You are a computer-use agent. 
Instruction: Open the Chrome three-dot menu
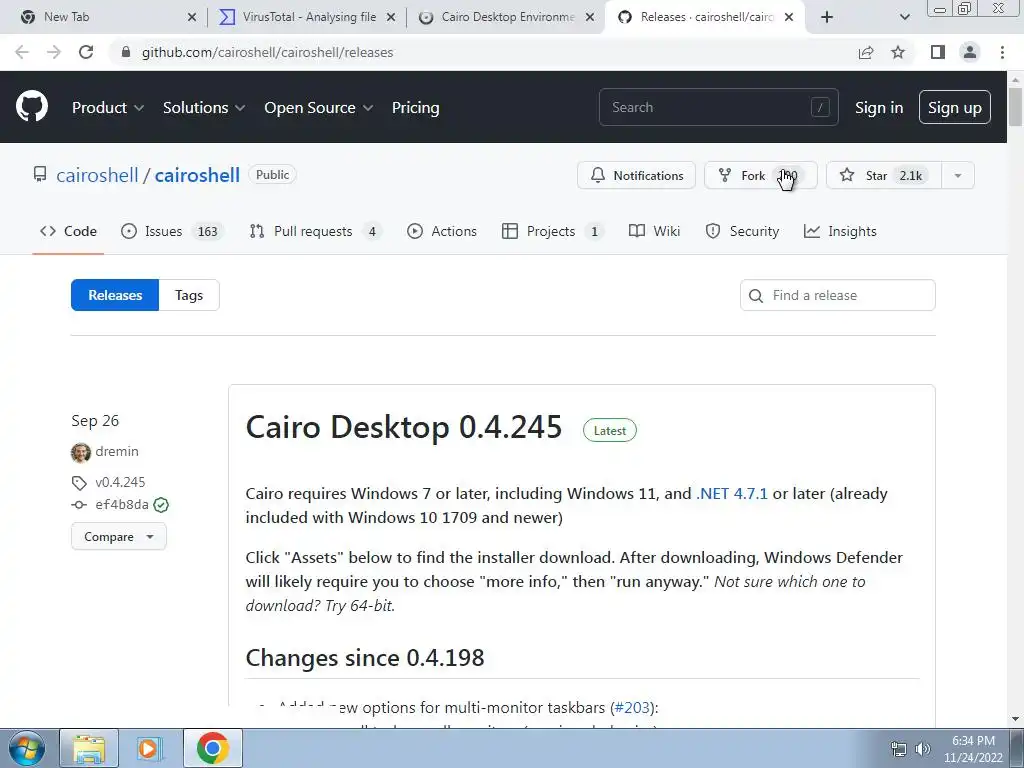tap(1002, 52)
